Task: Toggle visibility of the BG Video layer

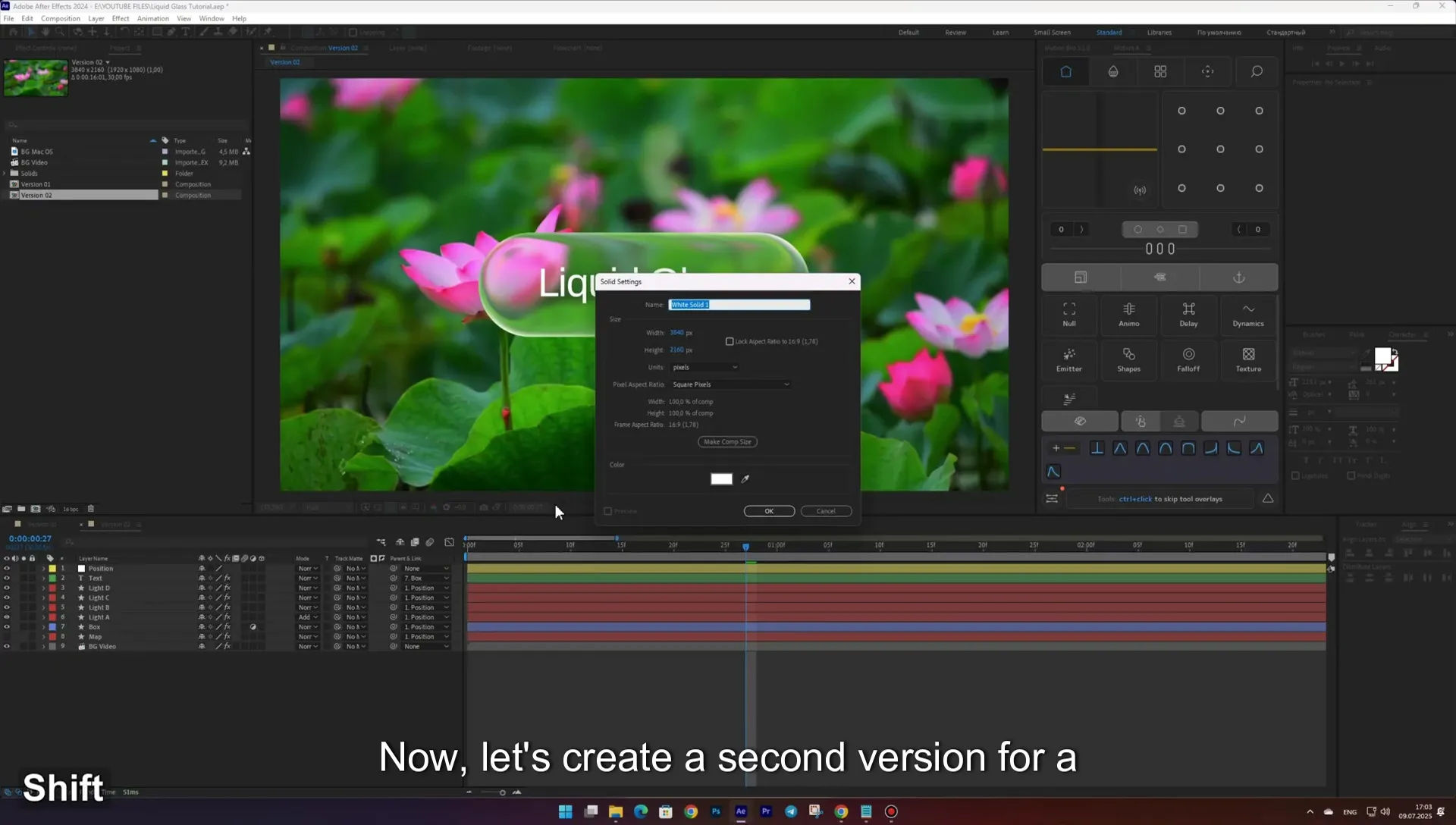Action: [x=7, y=647]
